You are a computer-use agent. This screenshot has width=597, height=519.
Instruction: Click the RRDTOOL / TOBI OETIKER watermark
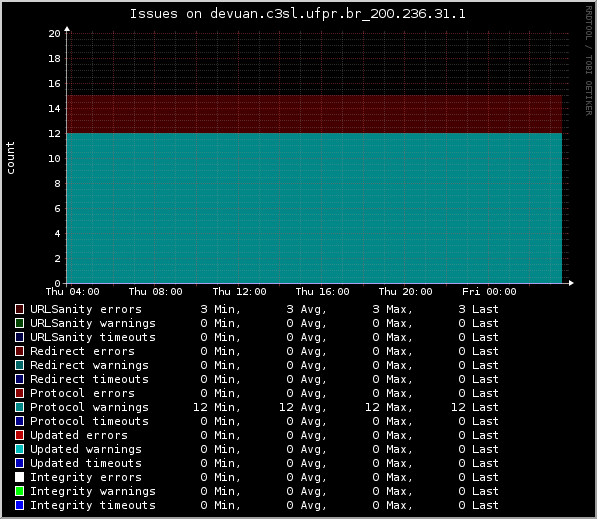(x=589, y=61)
